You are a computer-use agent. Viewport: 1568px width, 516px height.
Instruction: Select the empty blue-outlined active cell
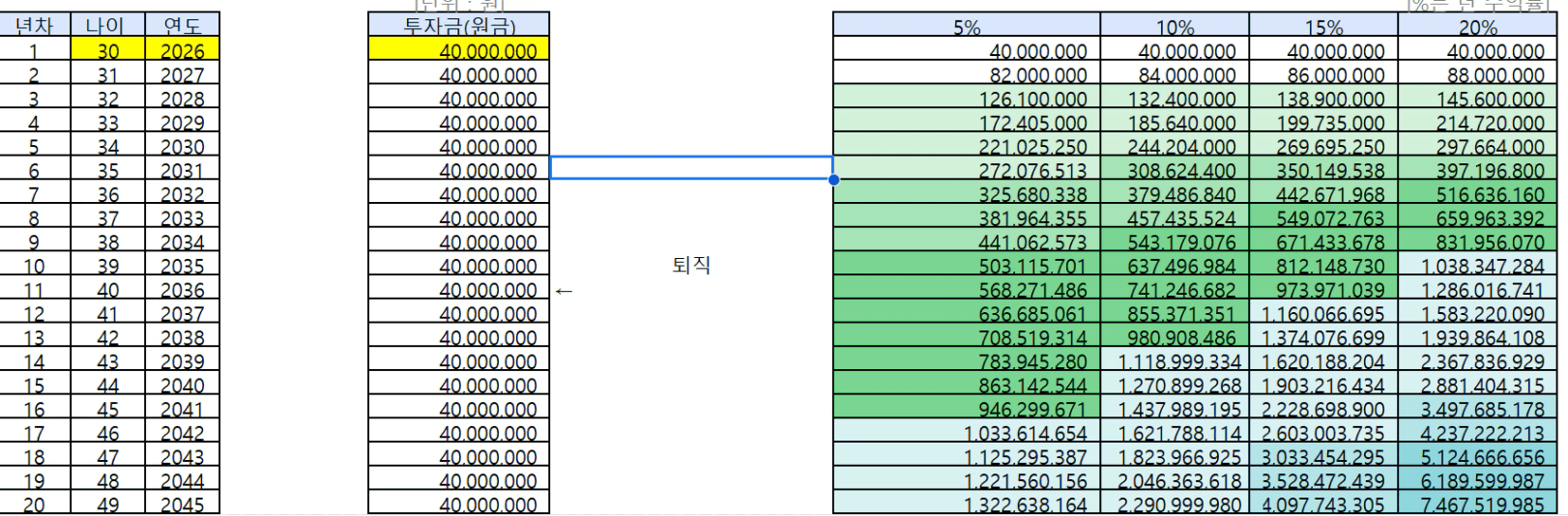point(690,168)
